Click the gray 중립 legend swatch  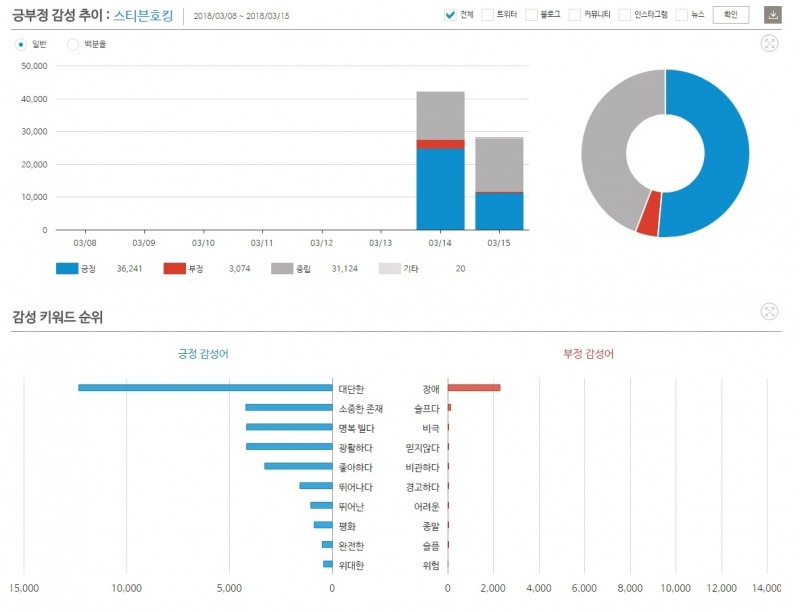click(x=281, y=268)
